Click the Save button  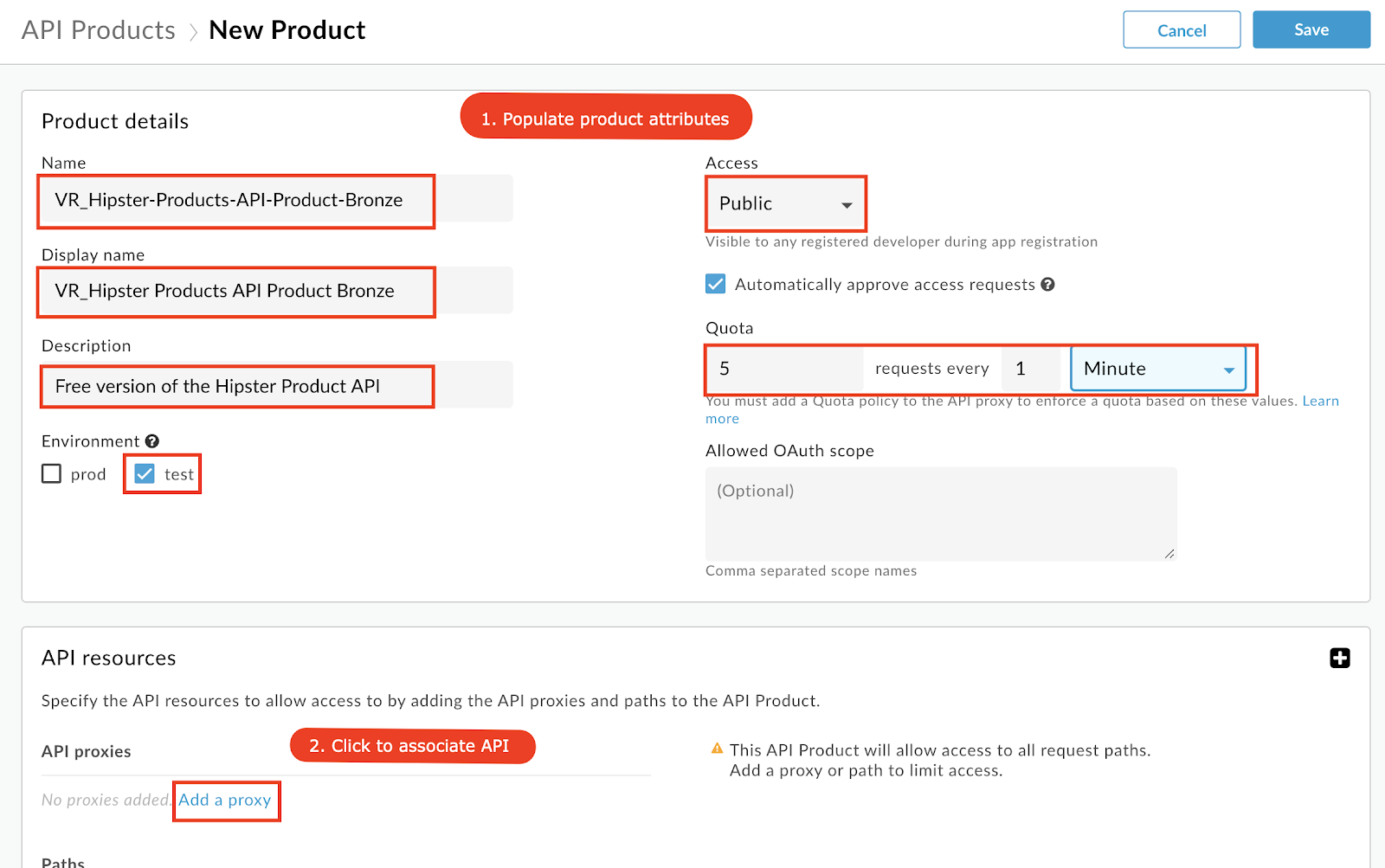(1311, 29)
